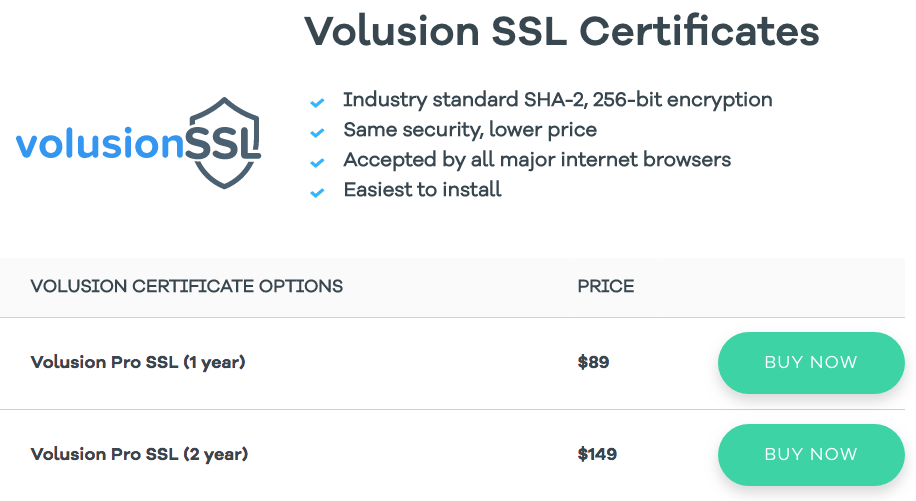
Task: Click the Accepted by all major browsers text
Action: click(537, 160)
